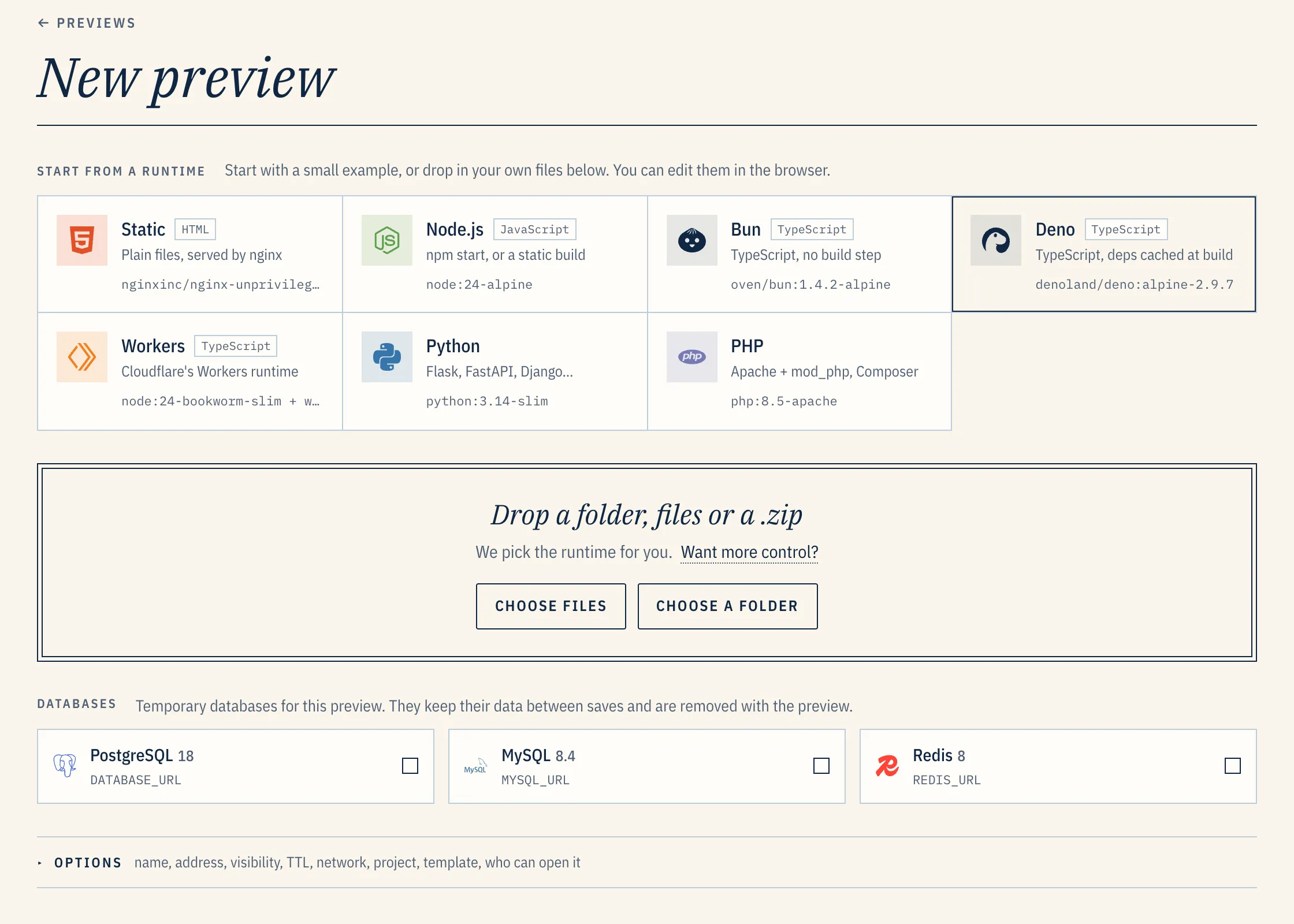Click the PostgreSQL 18 label
1294x924 pixels.
tap(142, 755)
